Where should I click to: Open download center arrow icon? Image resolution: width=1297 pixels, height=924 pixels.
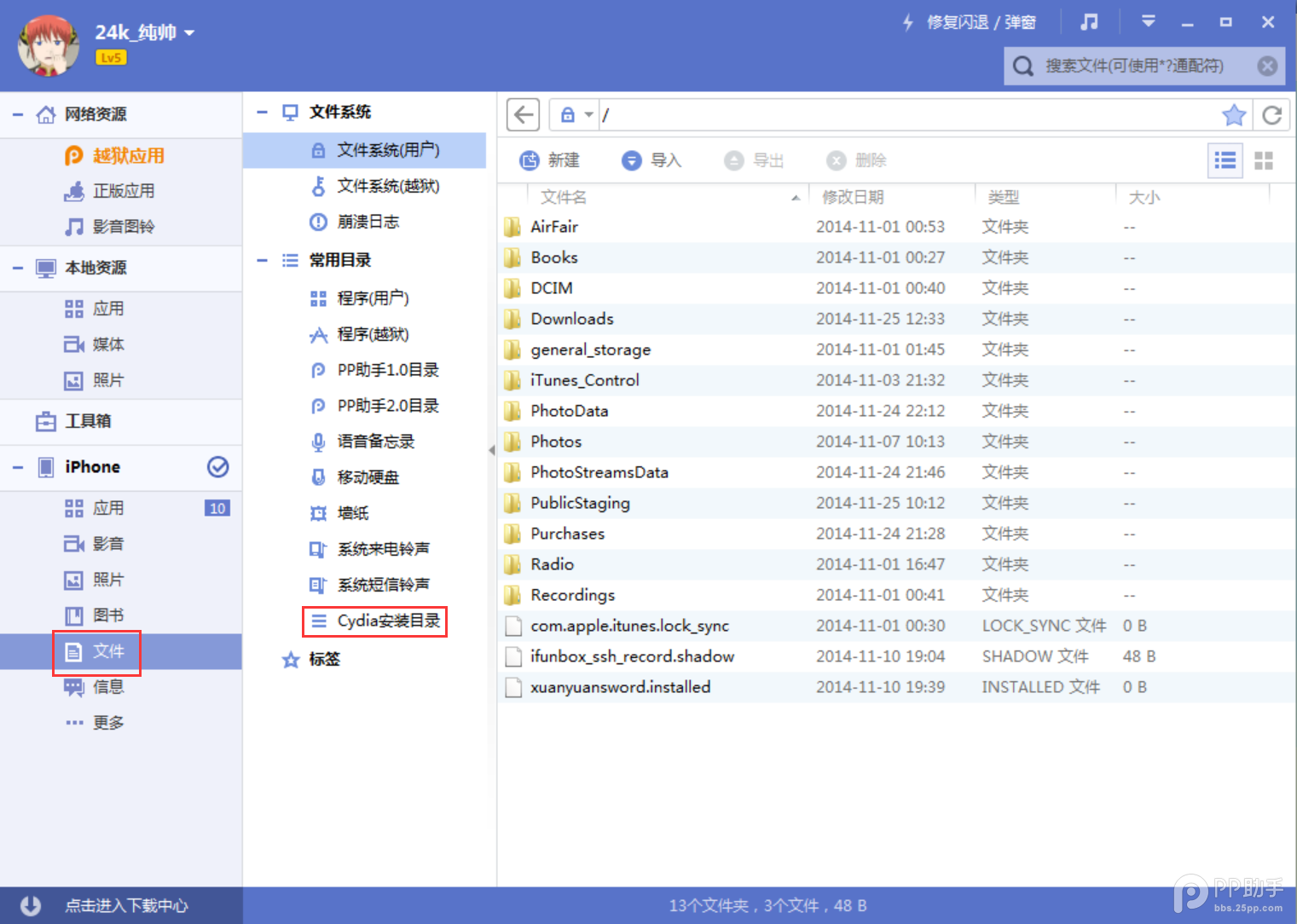[x=31, y=905]
